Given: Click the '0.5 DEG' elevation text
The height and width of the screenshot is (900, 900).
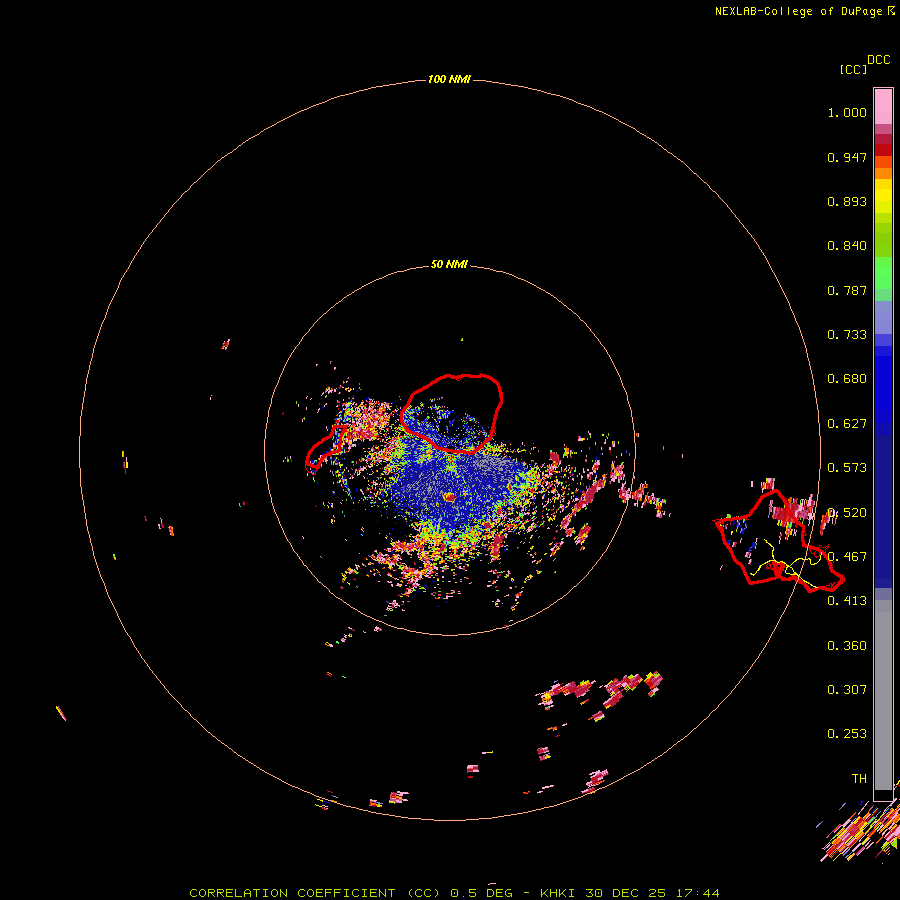Looking at the screenshot, I should click(x=481, y=893).
